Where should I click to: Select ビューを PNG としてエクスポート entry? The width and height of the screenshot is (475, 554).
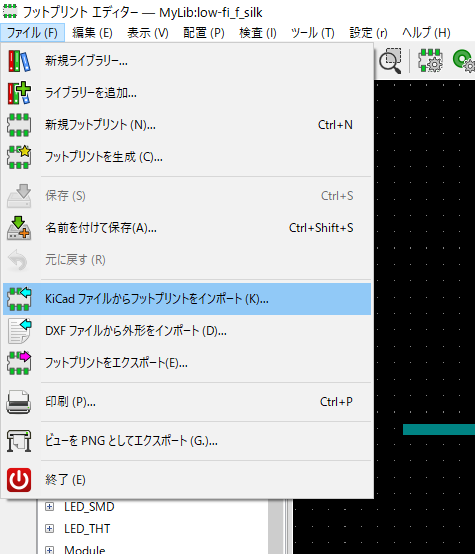(187, 441)
